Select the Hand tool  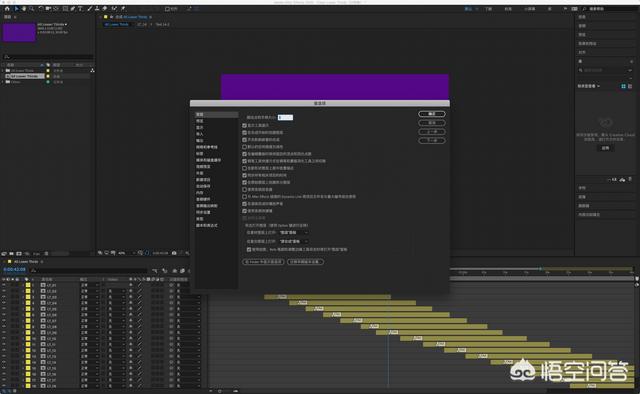pyautogui.click(x=24, y=9)
